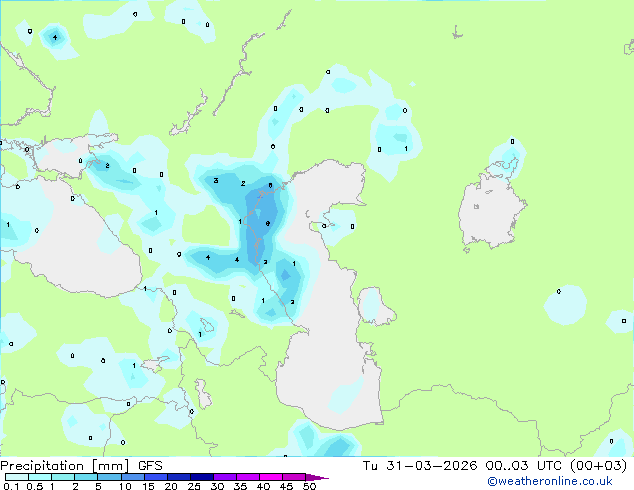Click the '0.5' legend scale label
Viewport: 634px width, 490px height.
(x=35, y=486)
